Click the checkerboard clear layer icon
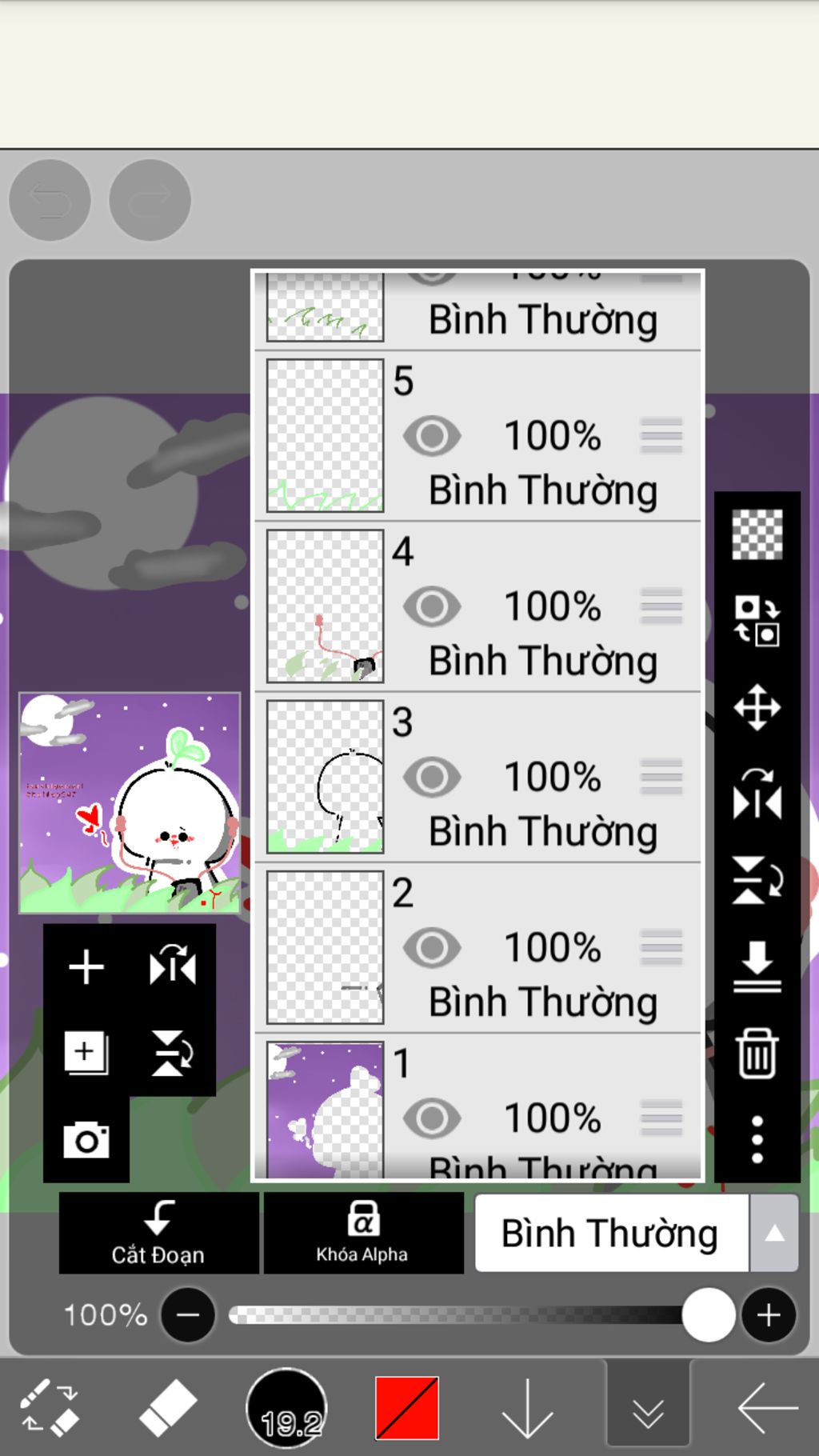819x1456 pixels. [x=757, y=534]
